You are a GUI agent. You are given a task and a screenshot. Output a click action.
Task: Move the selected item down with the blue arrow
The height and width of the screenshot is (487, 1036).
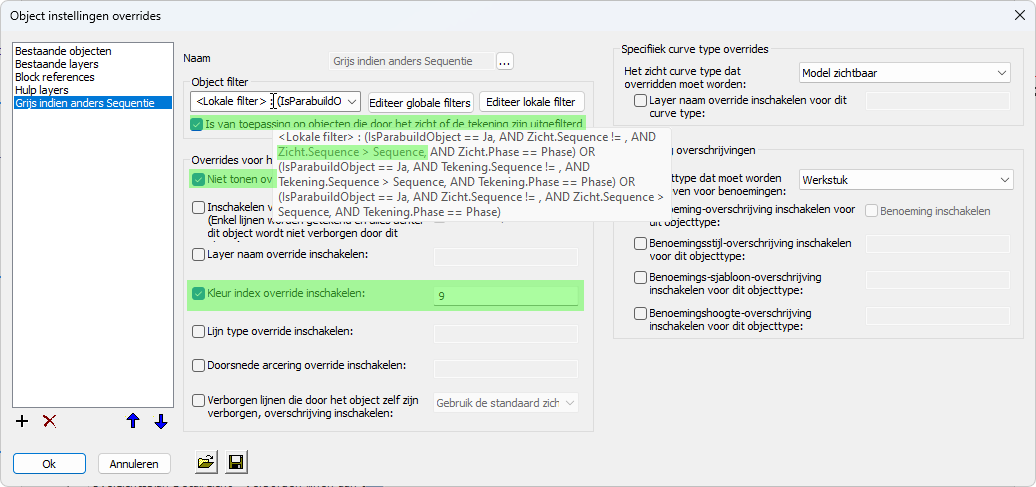160,421
